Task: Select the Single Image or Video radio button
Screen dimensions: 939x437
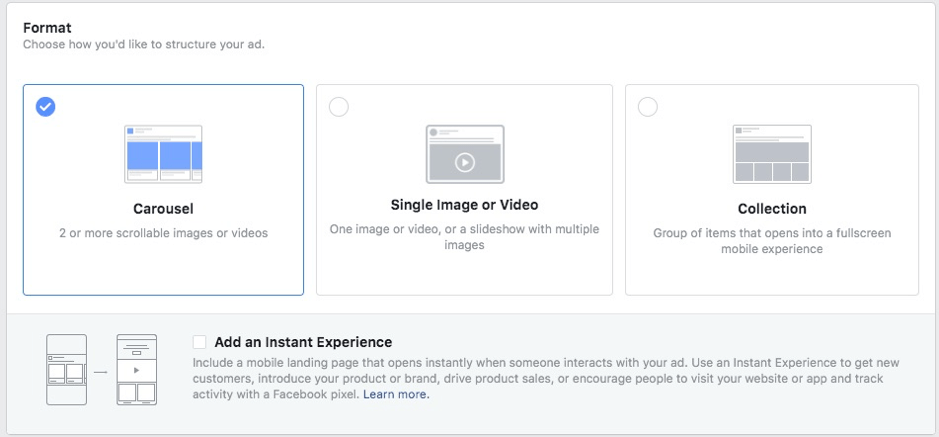Action: (338, 107)
